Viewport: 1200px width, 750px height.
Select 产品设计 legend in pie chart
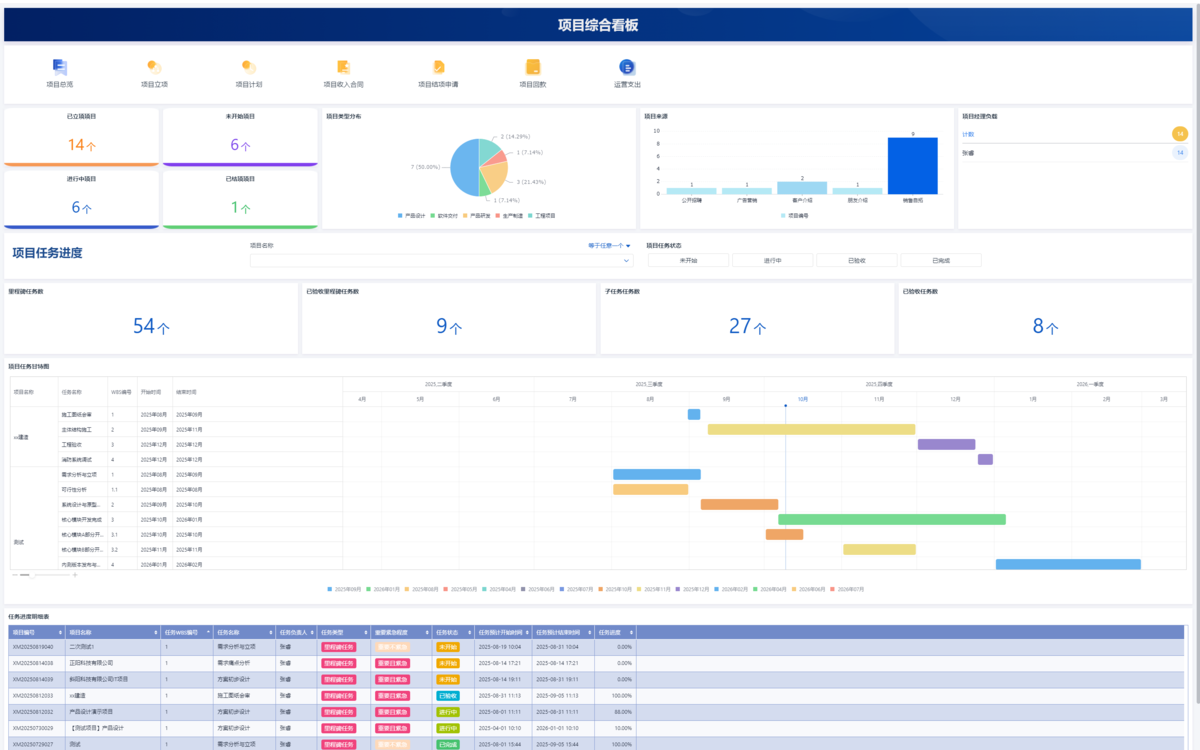click(x=411, y=215)
